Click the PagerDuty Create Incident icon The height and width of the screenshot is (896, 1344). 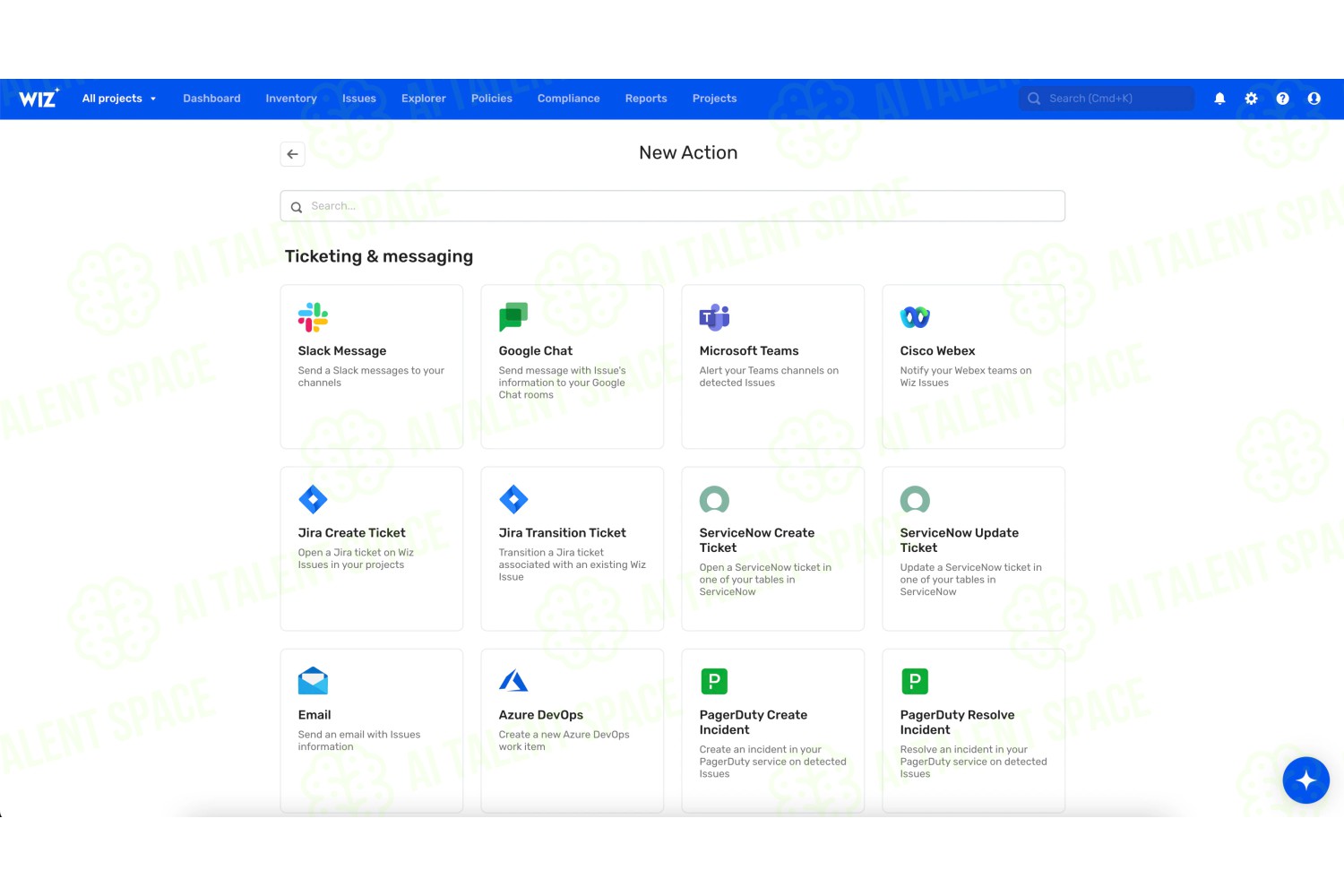pyautogui.click(x=714, y=681)
